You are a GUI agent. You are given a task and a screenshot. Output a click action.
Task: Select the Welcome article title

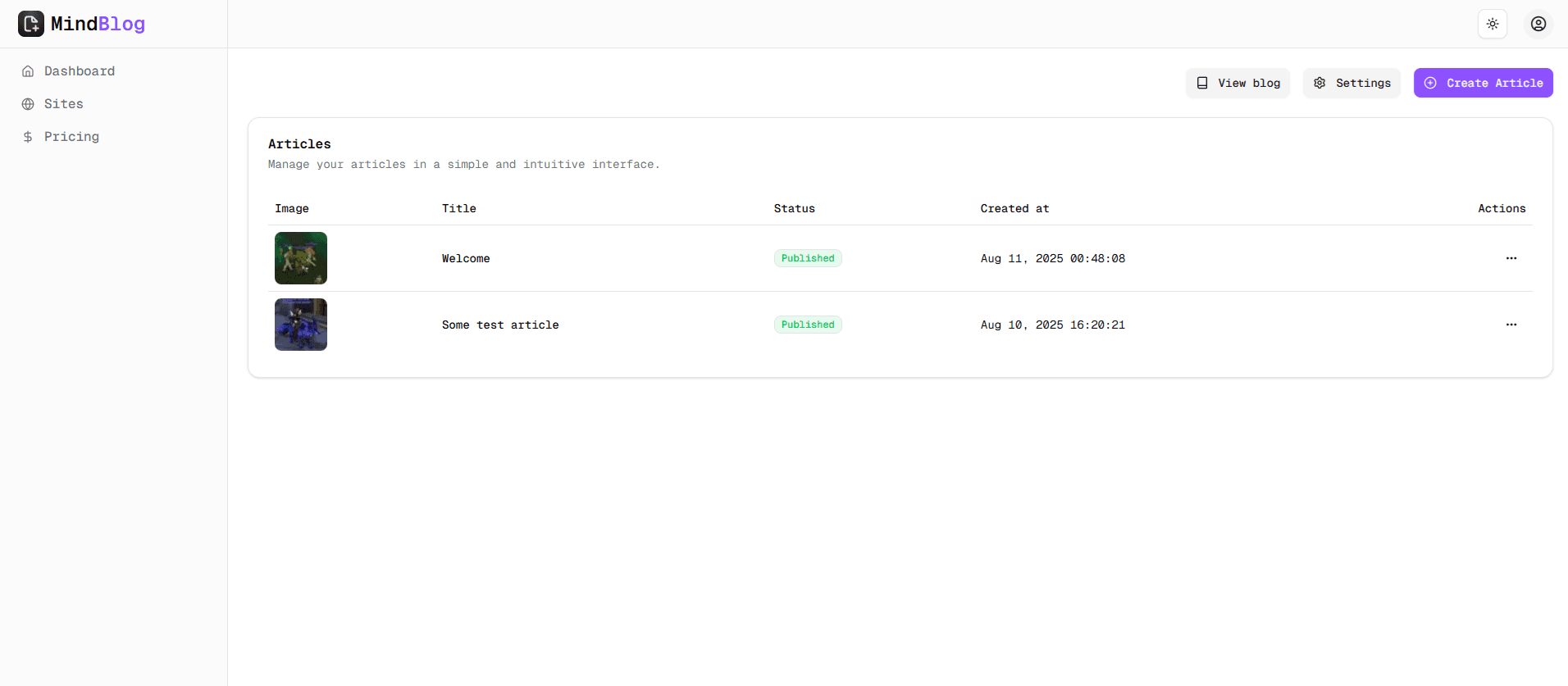click(466, 258)
